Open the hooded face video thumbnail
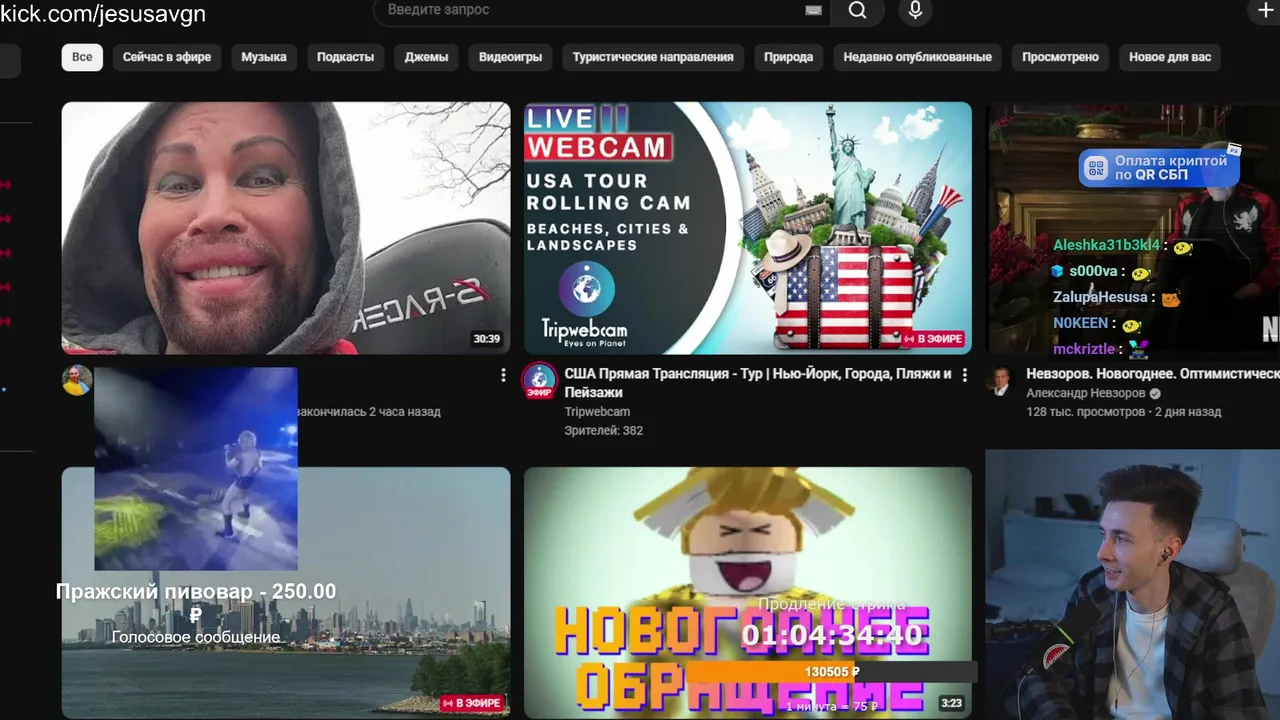Image resolution: width=1280 pixels, height=720 pixels. pos(286,228)
